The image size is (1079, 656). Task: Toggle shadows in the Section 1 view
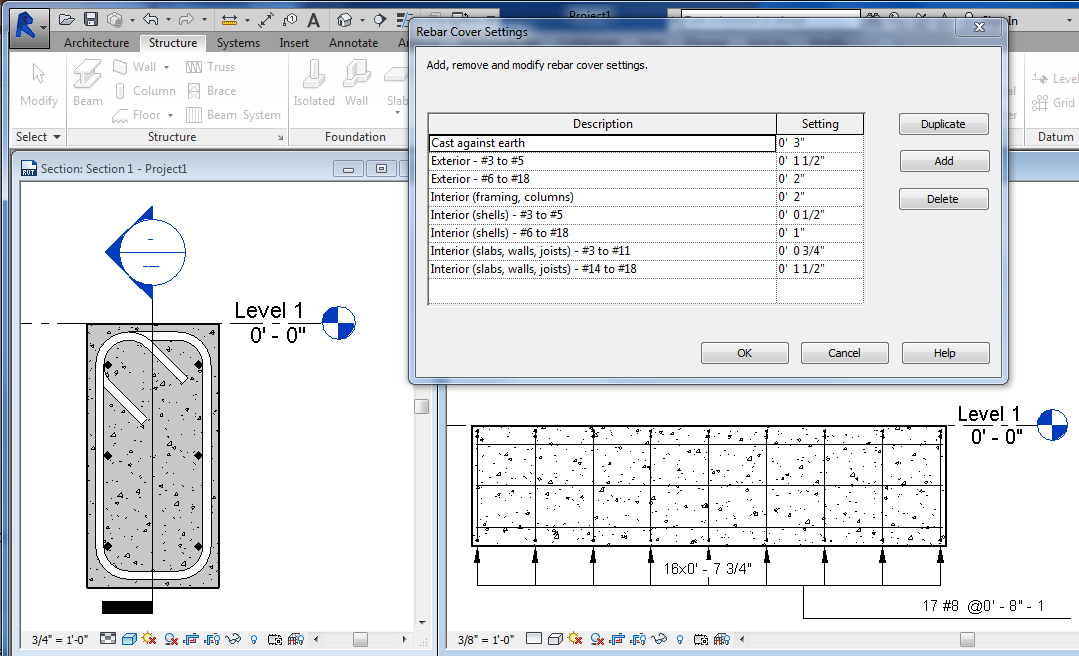[x=148, y=640]
